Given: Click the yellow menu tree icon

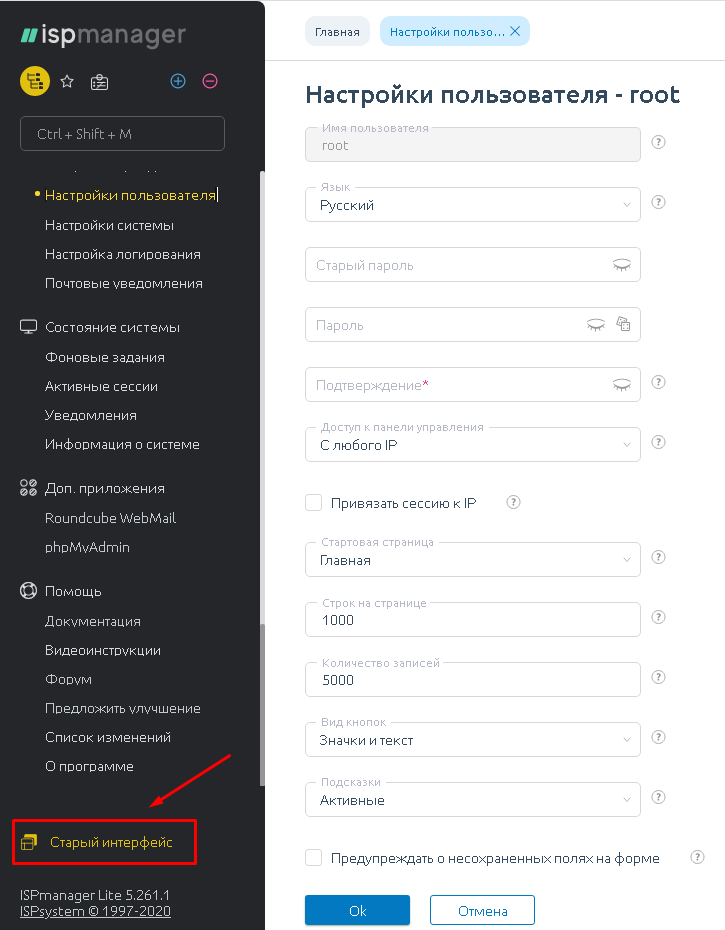Looking at the screenshot, I should coord(34,81).
